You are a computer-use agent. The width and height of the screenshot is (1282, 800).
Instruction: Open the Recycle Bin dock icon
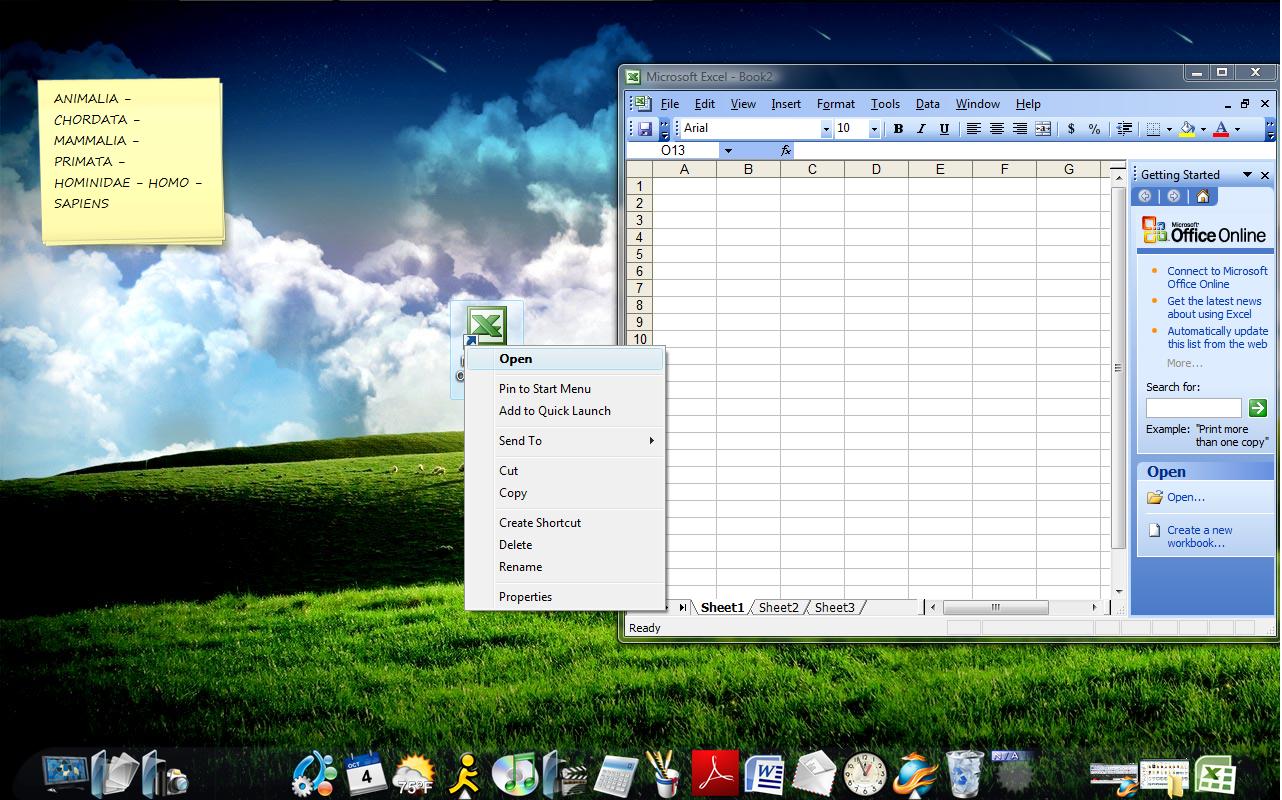click(x=965, y=774)
